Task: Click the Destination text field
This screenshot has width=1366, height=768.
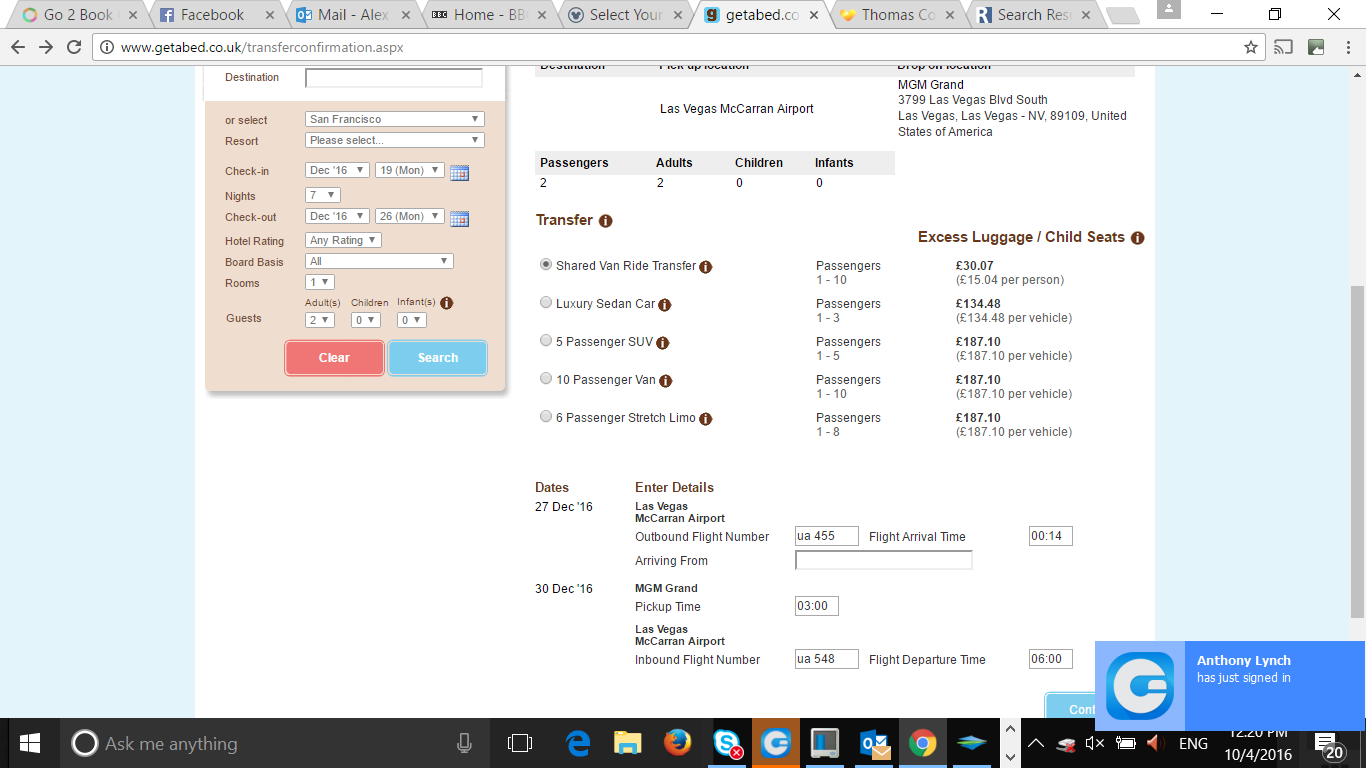Action: pos(394,78)
